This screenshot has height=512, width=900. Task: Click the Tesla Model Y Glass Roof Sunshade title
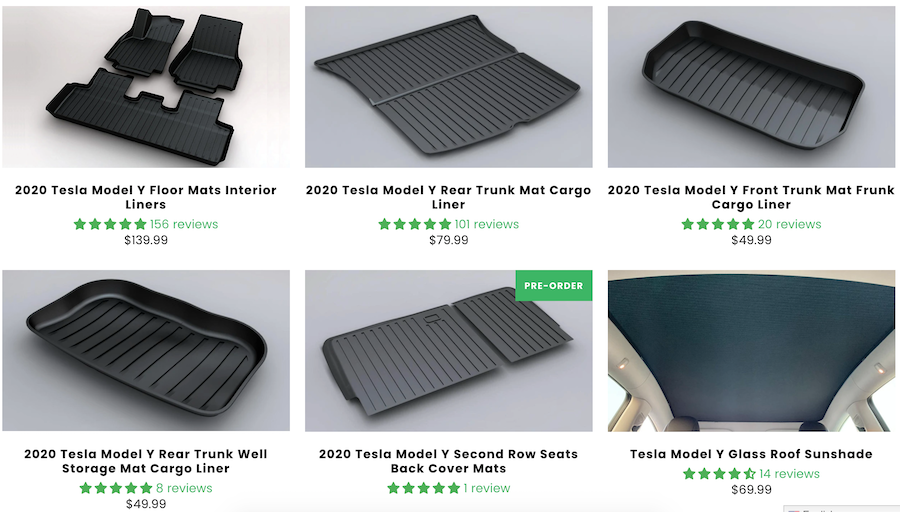click(751, 454)
